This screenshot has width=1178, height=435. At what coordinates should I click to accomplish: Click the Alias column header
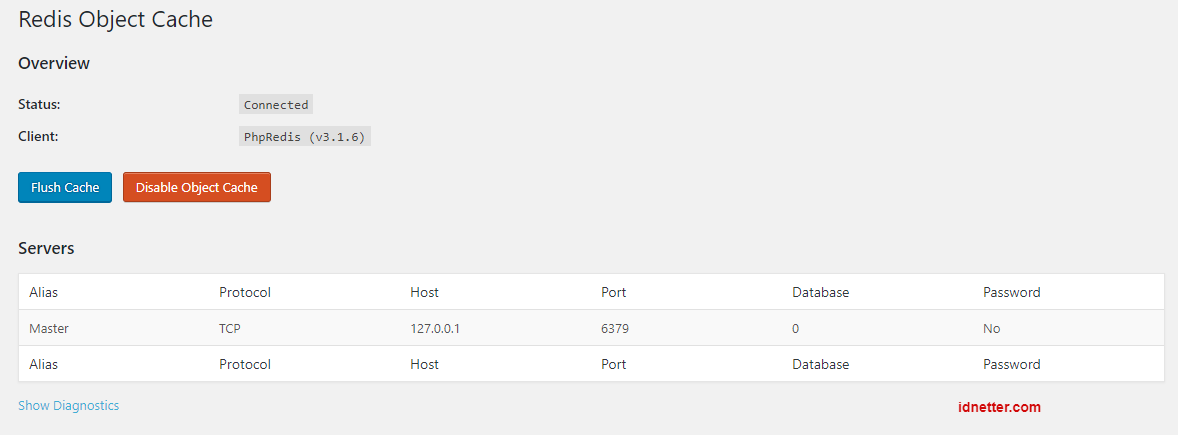pos(44,292)
